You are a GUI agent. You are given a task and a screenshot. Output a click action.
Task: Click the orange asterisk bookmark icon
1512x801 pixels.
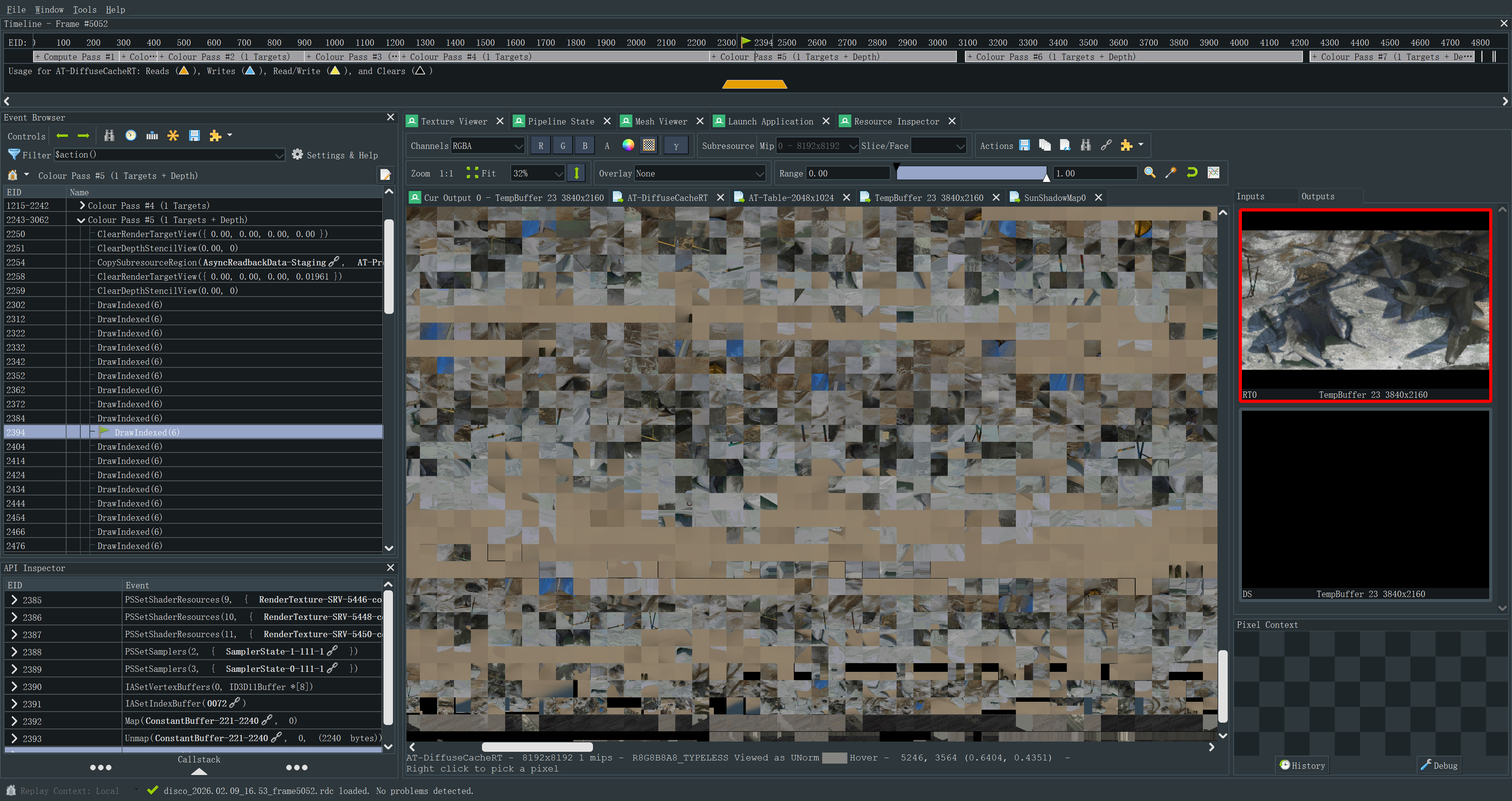(x=172, y=135)
